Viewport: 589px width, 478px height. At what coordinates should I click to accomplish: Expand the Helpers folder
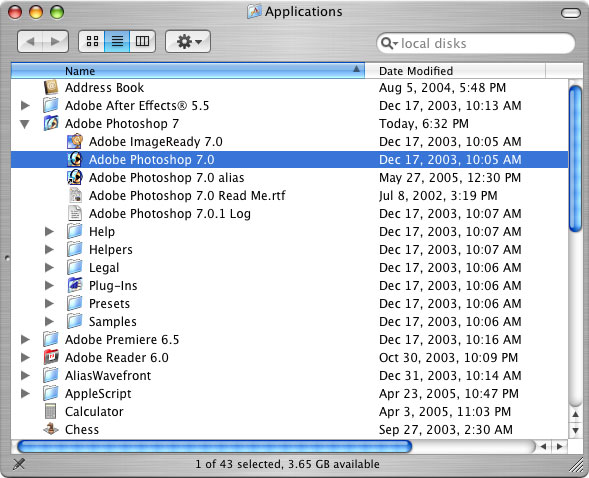49,249
